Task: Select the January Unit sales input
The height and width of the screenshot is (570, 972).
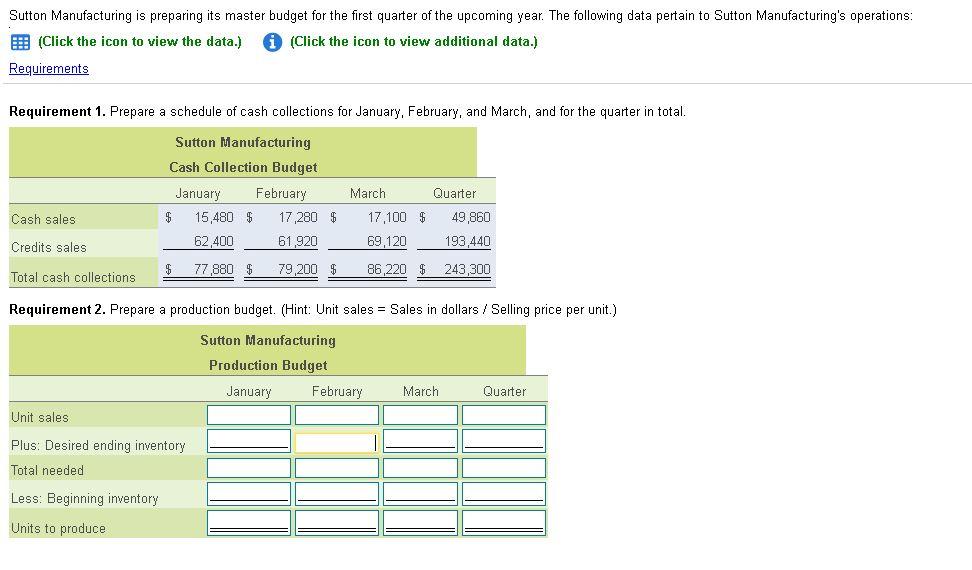Action: (249, 414)
